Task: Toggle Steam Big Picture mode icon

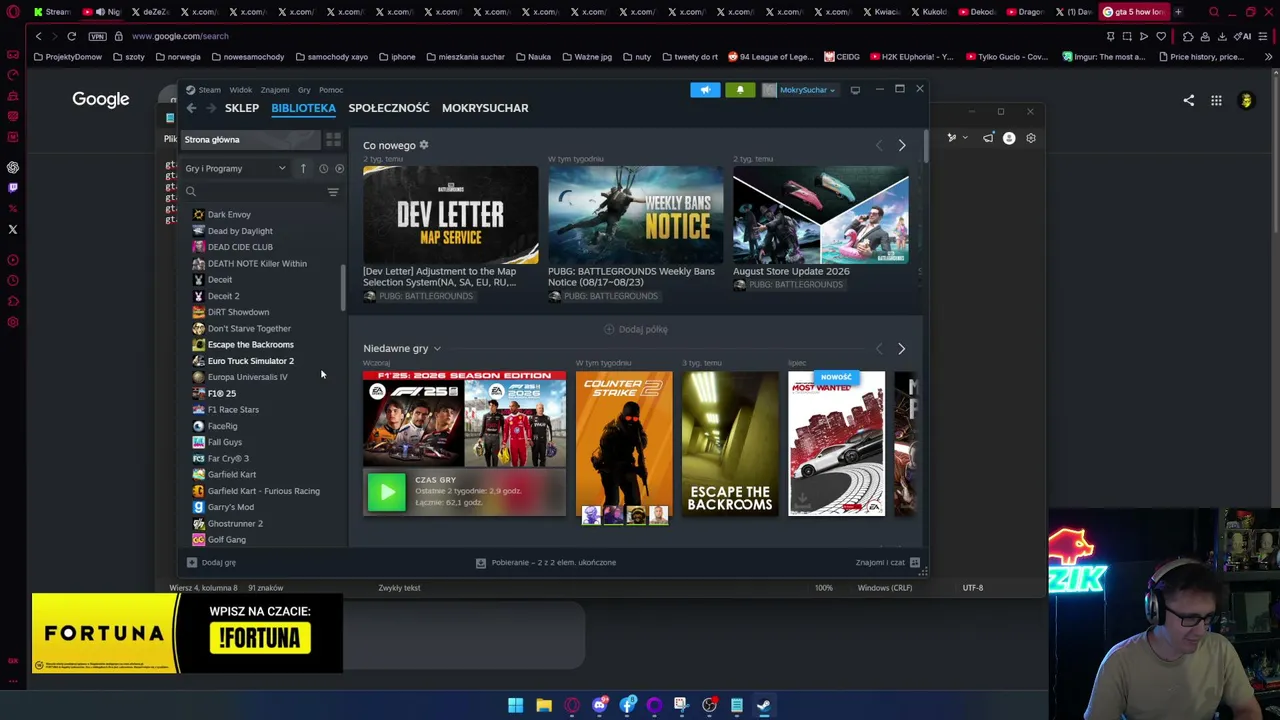Action: pyautogui.click(x=855, y=90)
